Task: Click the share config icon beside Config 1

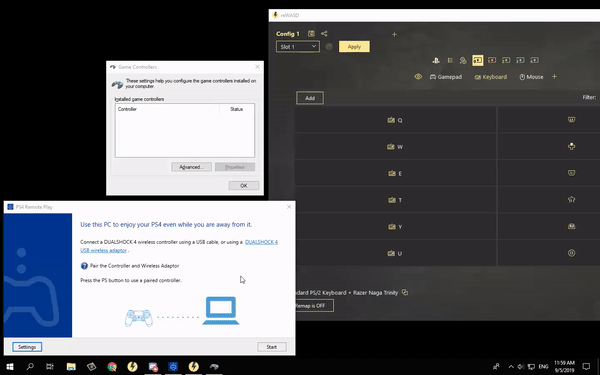Action: tap(324, 34)
